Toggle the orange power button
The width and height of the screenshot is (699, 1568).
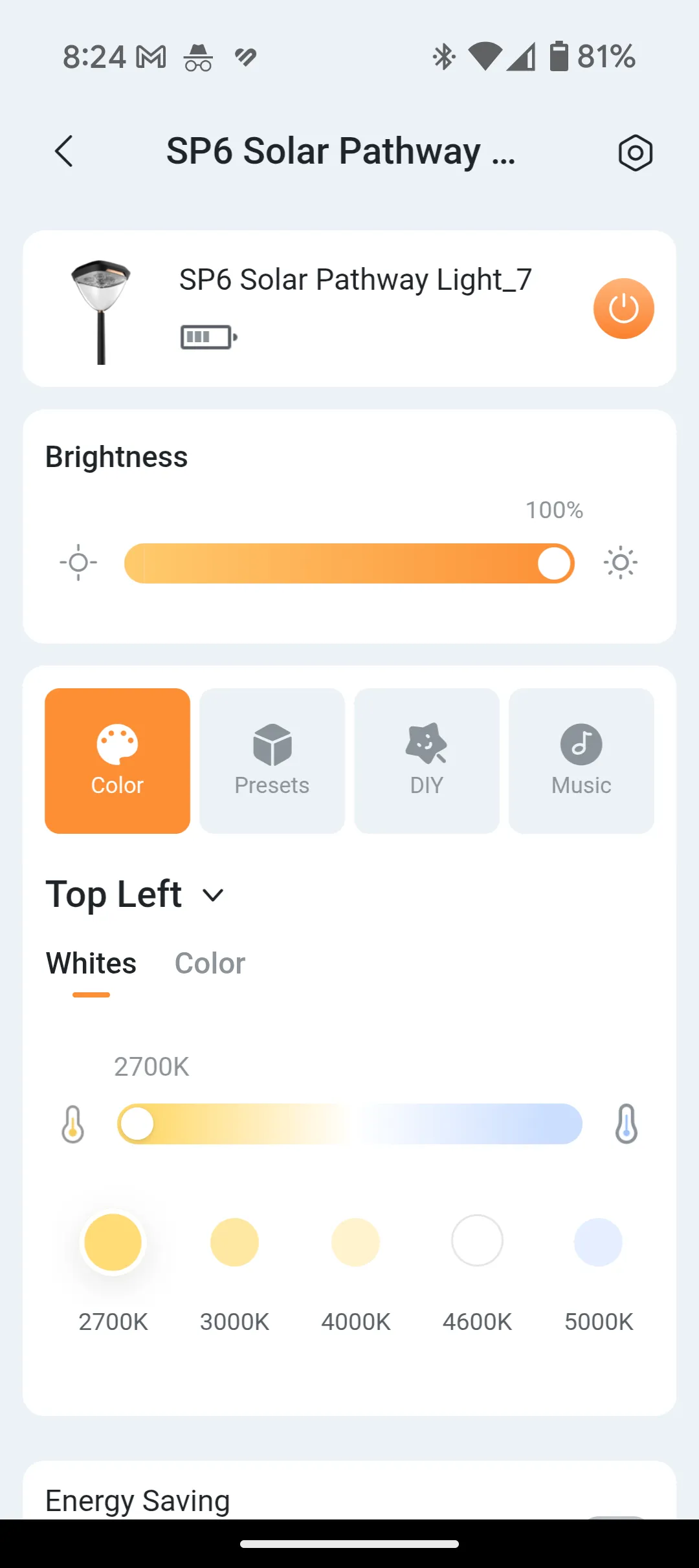click(623, 309)
